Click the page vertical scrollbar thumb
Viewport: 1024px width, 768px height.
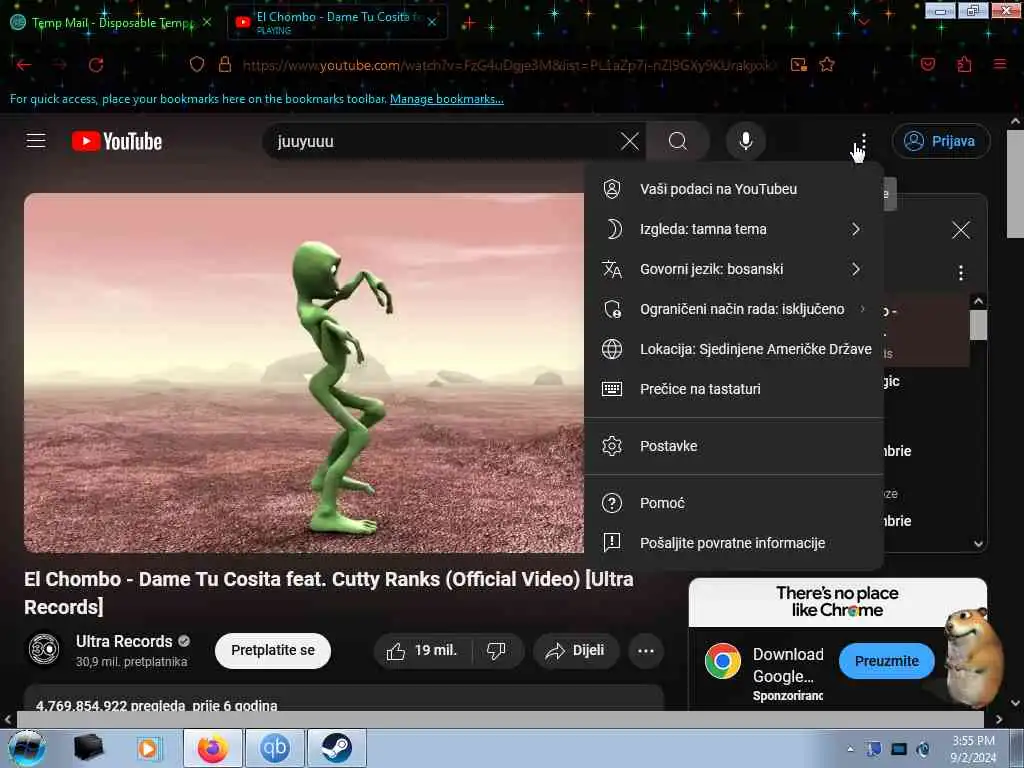click(1015, 184)
